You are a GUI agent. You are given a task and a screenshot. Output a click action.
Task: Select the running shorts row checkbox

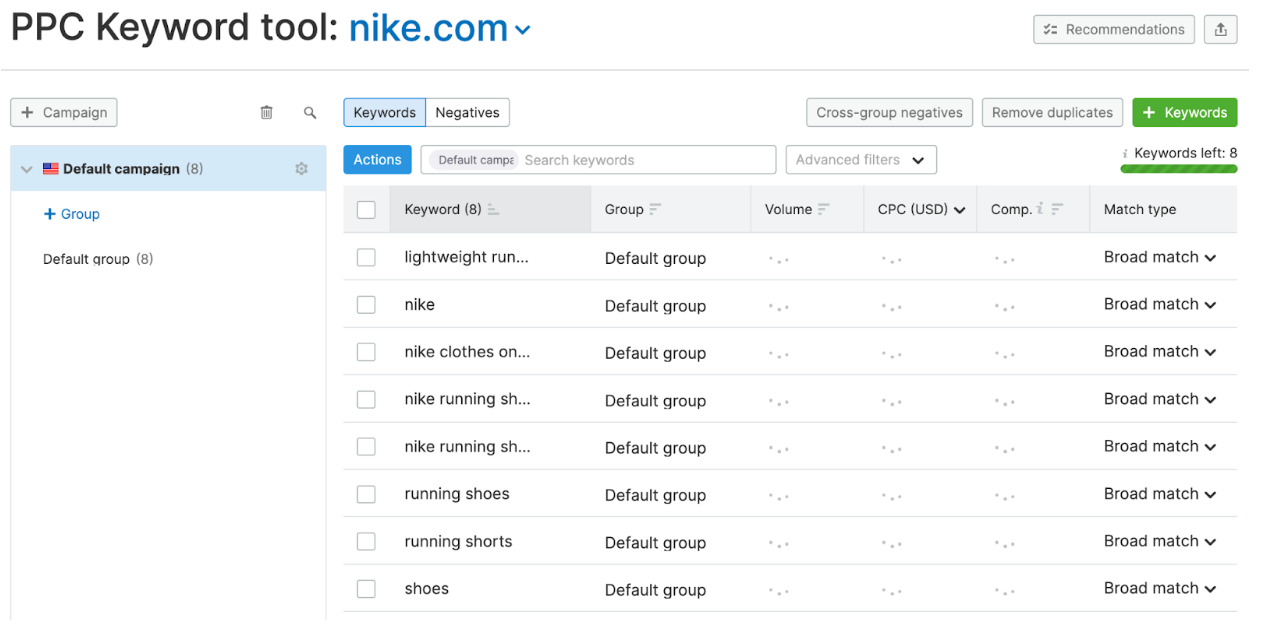(x=366, y=541)
